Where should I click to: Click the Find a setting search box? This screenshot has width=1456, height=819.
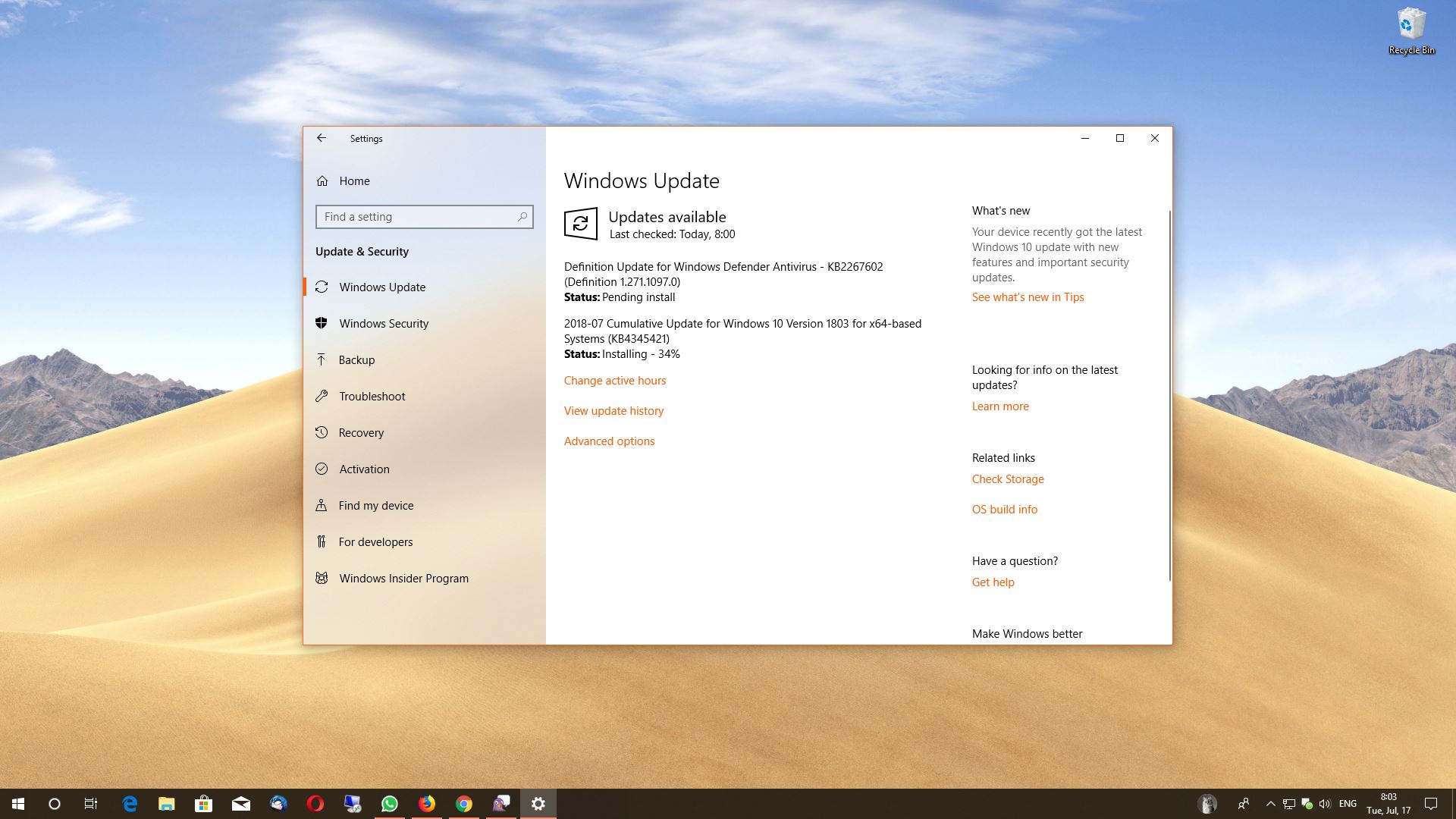point(425,217)
